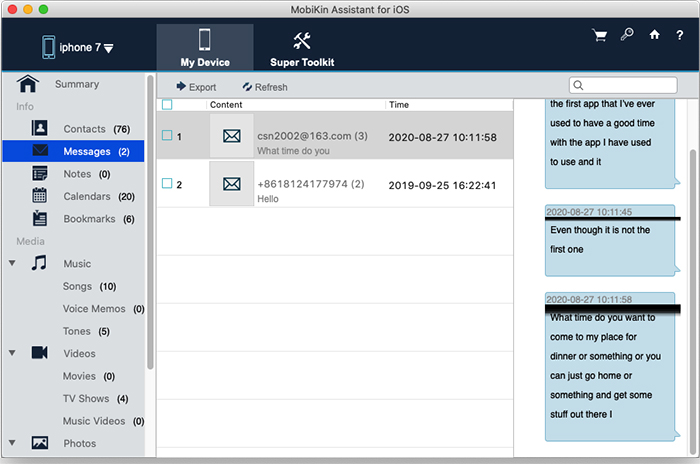This screenshot has height=464, width=700.
Task: Open Summary in the sidebar
Action: coord(77,84)
